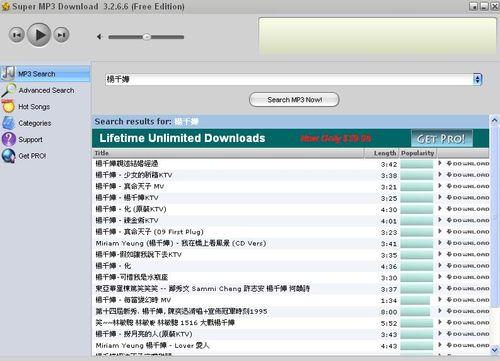This screenshot has width=500, height=361.
Task: Click inside the search keyword field
Action: pyautogui.click(x=289, y=79)
